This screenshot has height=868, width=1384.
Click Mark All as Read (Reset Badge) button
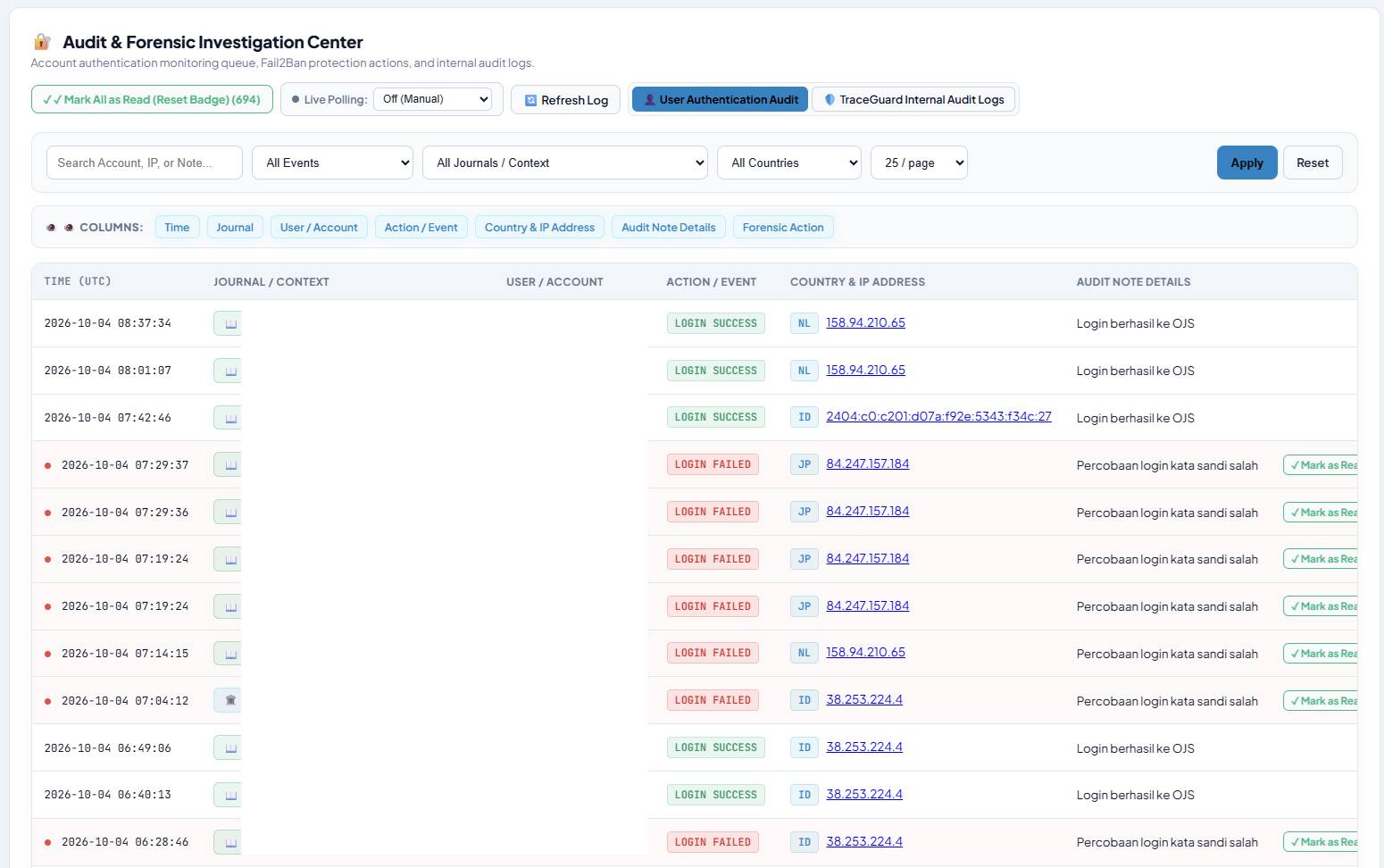pos(153,99)
